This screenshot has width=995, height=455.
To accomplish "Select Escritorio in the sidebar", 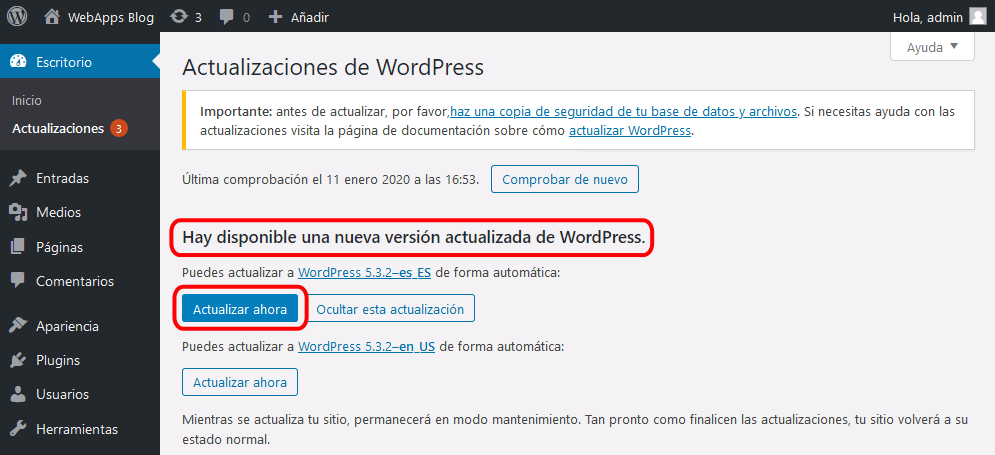I will tap(80, 62).
